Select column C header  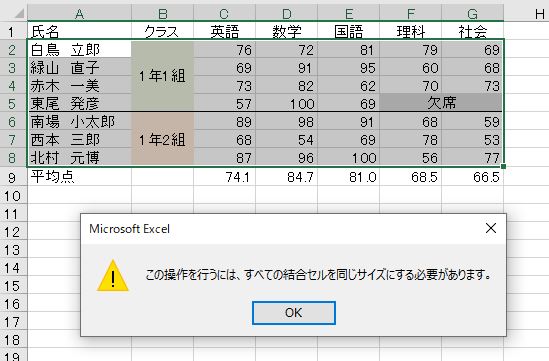224,14
